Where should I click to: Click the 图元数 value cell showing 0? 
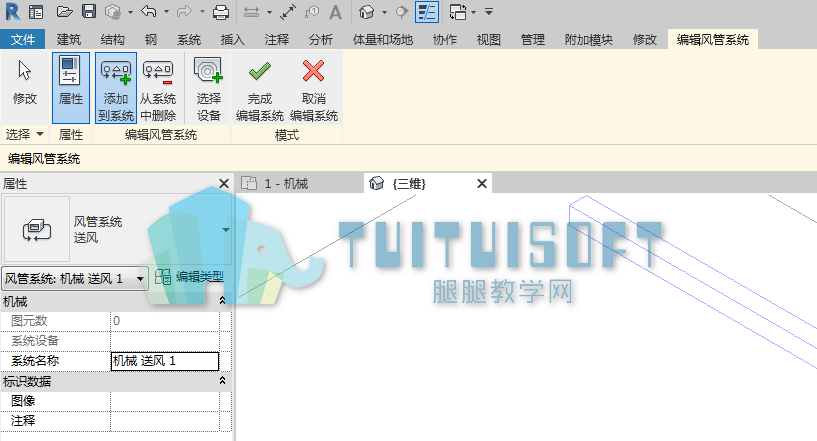(x=165, y=321)
